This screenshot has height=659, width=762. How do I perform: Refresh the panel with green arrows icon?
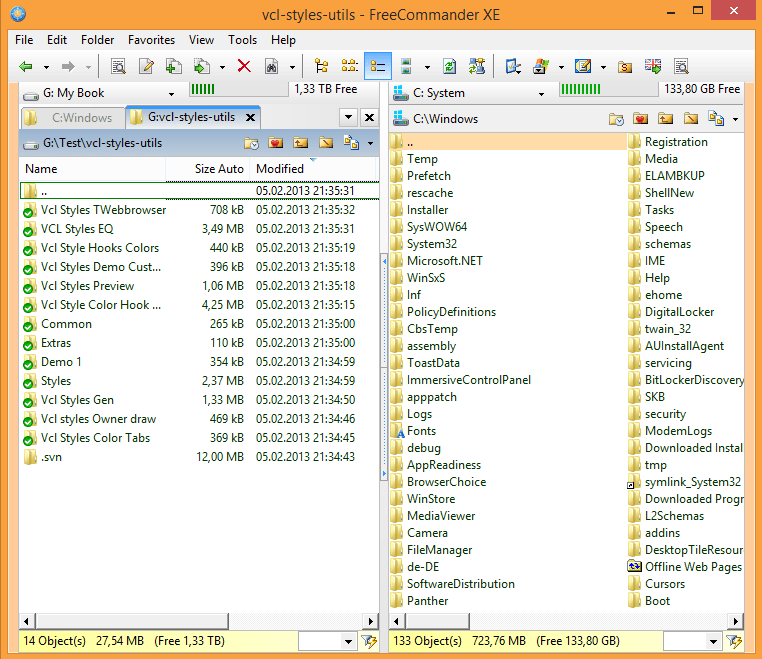click(x=450, y=67)
